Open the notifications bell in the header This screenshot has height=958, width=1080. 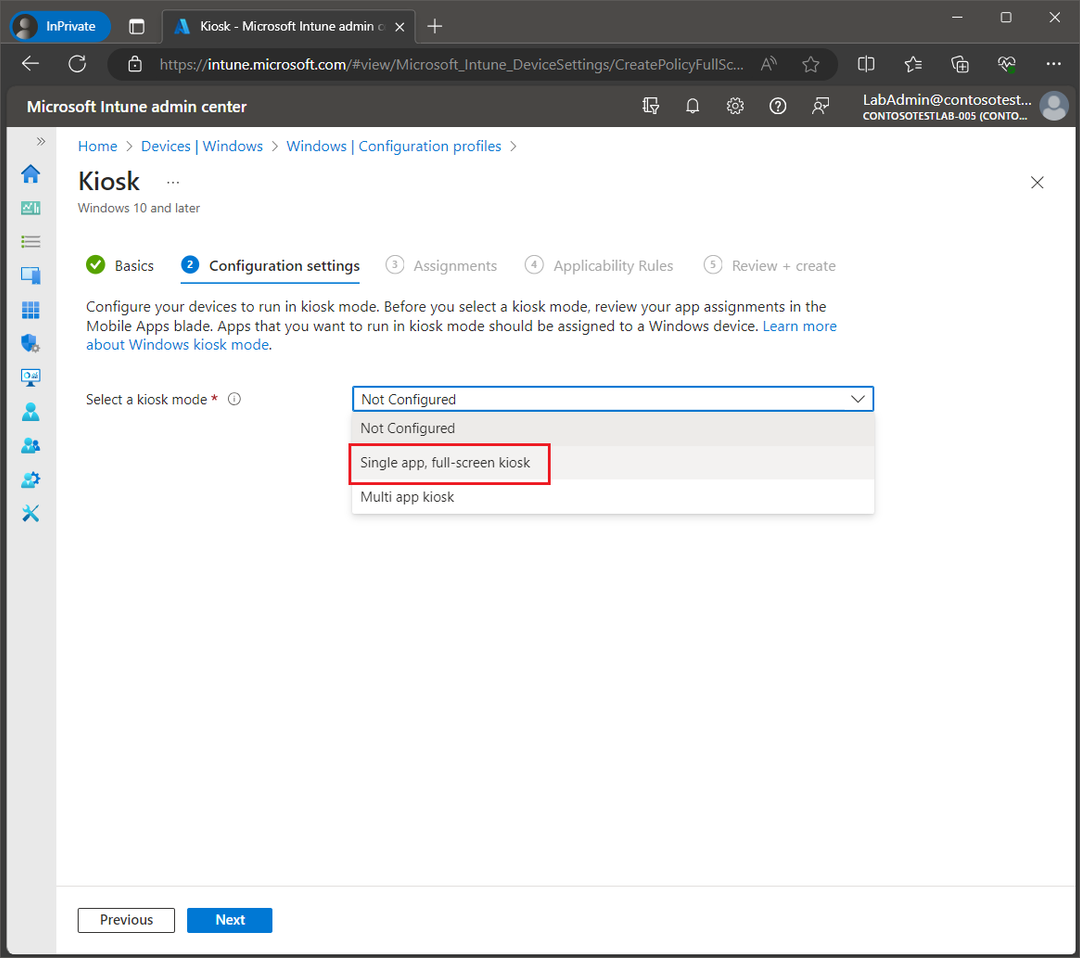(692, 106)
